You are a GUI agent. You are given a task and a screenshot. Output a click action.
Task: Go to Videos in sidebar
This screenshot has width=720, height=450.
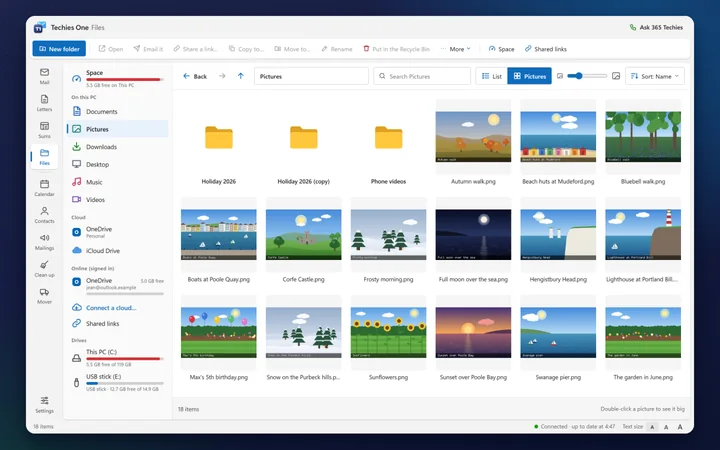click(x=118, y=200)
